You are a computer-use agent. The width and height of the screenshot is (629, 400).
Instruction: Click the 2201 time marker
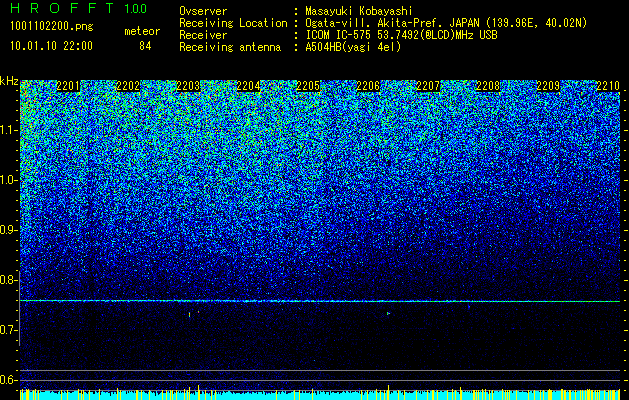68,86
